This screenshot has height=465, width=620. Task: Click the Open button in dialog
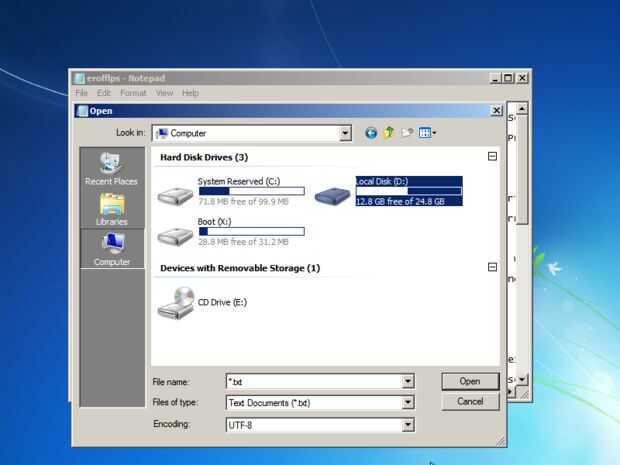tap(470, 382)
